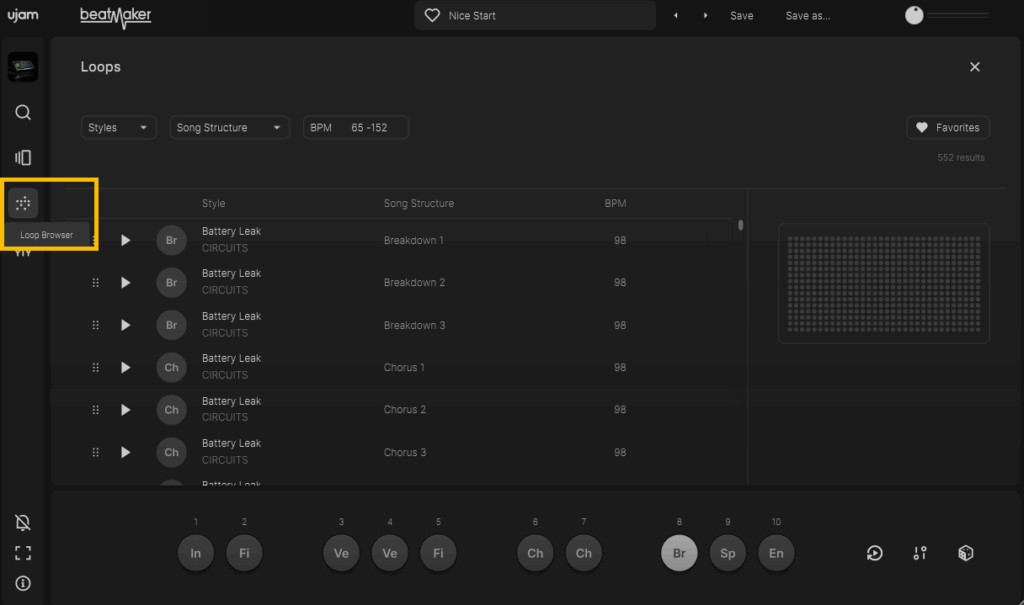This screenshot has height=605, width=1024.
Task: Sort loops by the Style column header
Action: pos(214,203)
